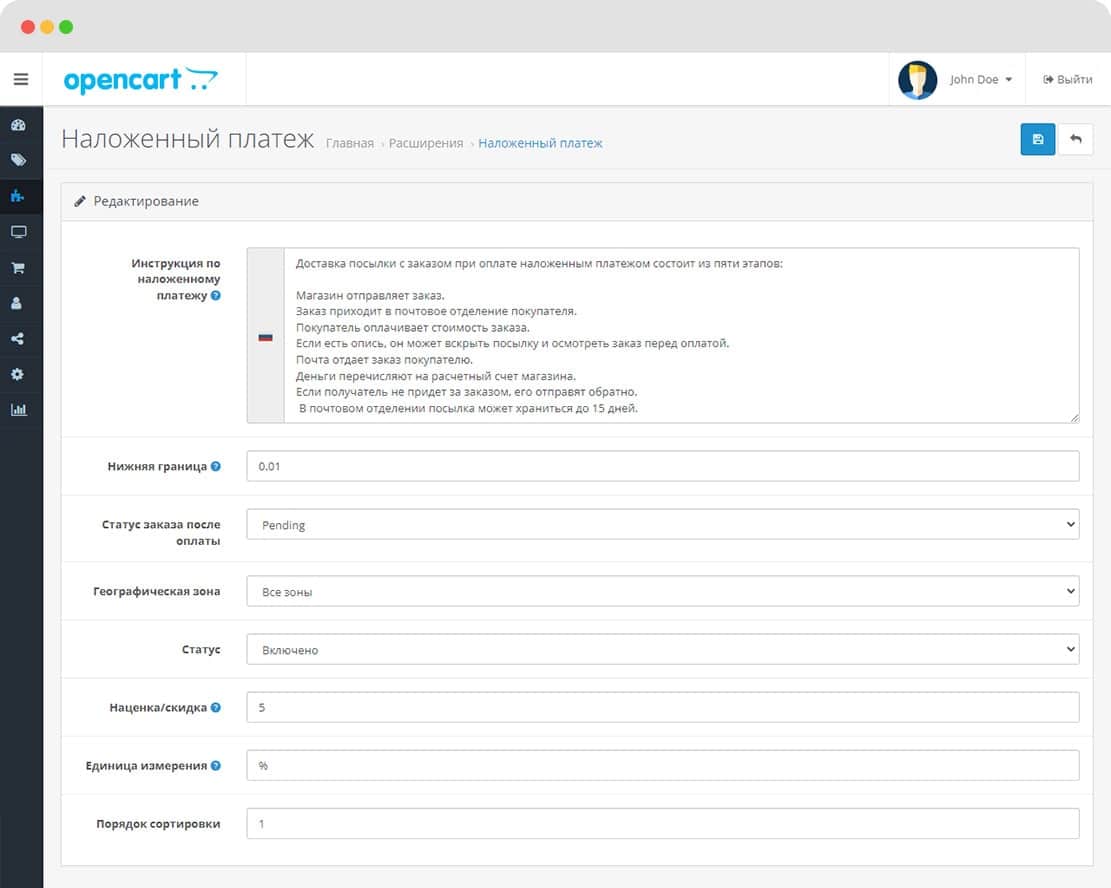Viewport: 1111px width, 888px height.
Task: Open the Географическая зона dropdown
Action: [x=662, y=591]
